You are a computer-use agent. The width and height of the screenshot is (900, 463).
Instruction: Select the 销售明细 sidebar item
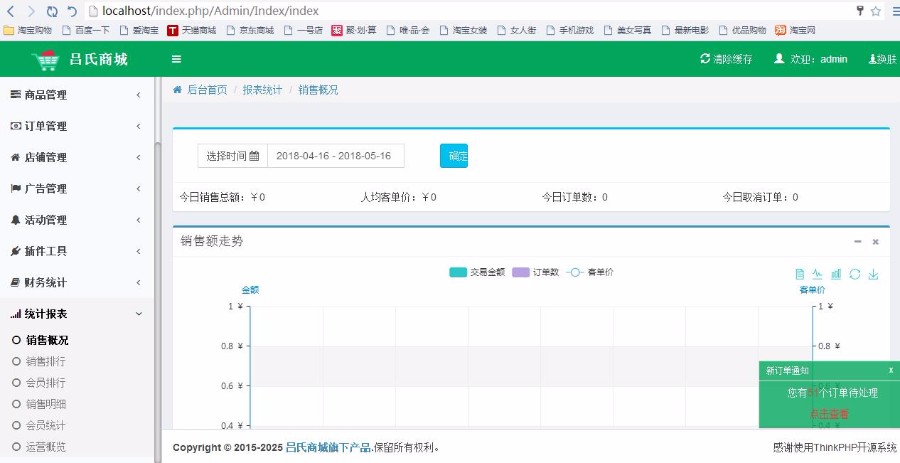pyautogui.click(x=46, y=404)
